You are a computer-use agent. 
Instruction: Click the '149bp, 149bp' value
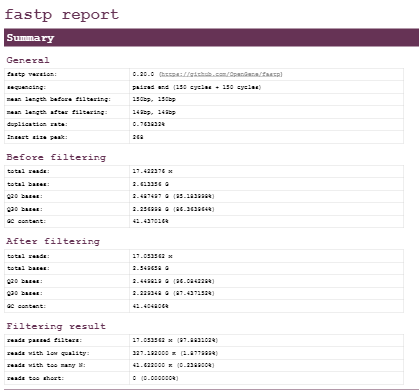click(x=154, y=112)
